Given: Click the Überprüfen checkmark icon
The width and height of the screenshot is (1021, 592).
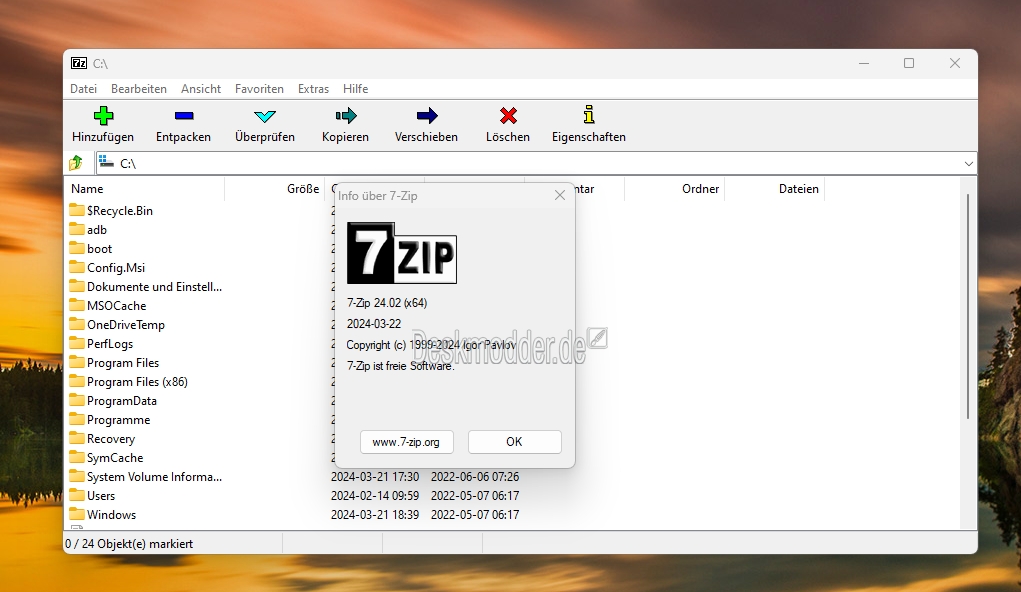Looking at the screenshot, I should [264, 117].
